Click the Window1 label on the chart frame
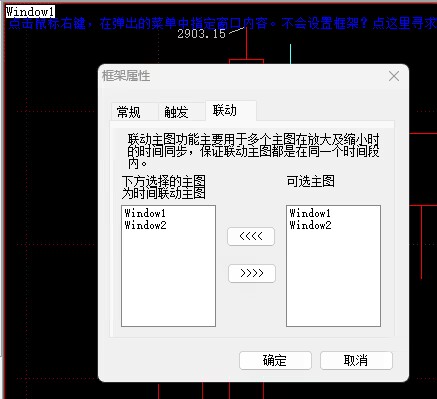This screenshot has height=399, width=437. tap(30, 12)
